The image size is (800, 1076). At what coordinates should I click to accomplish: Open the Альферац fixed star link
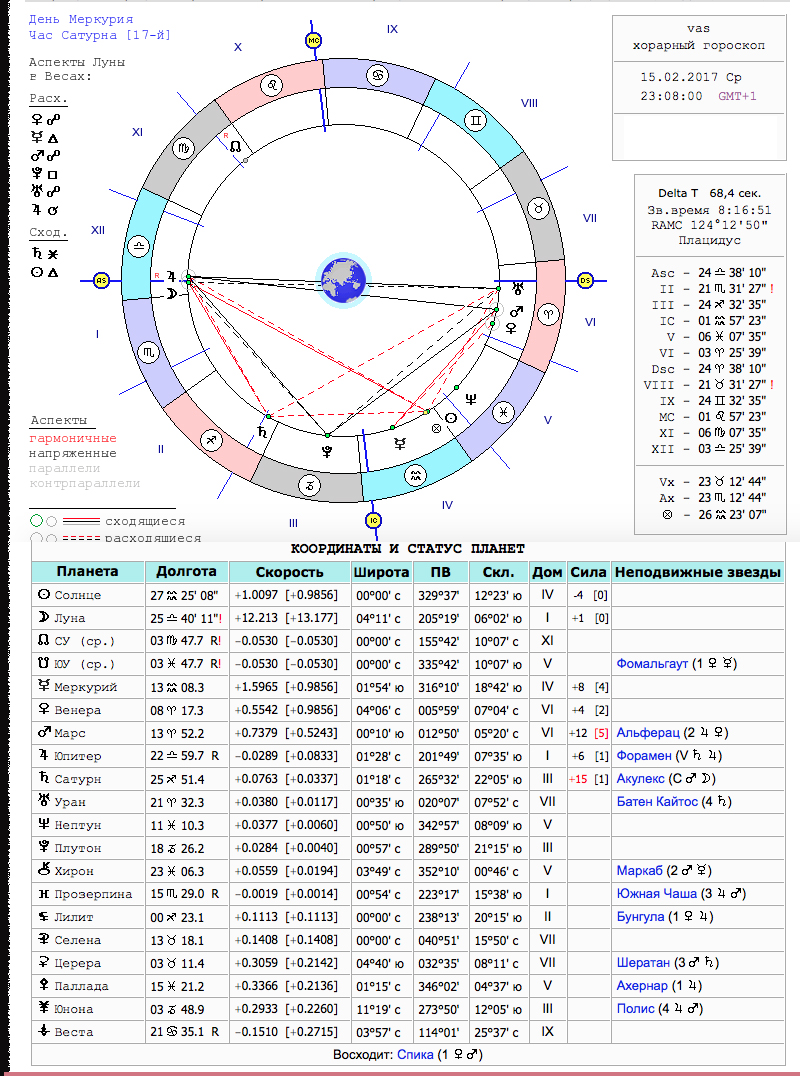point(648,733)
